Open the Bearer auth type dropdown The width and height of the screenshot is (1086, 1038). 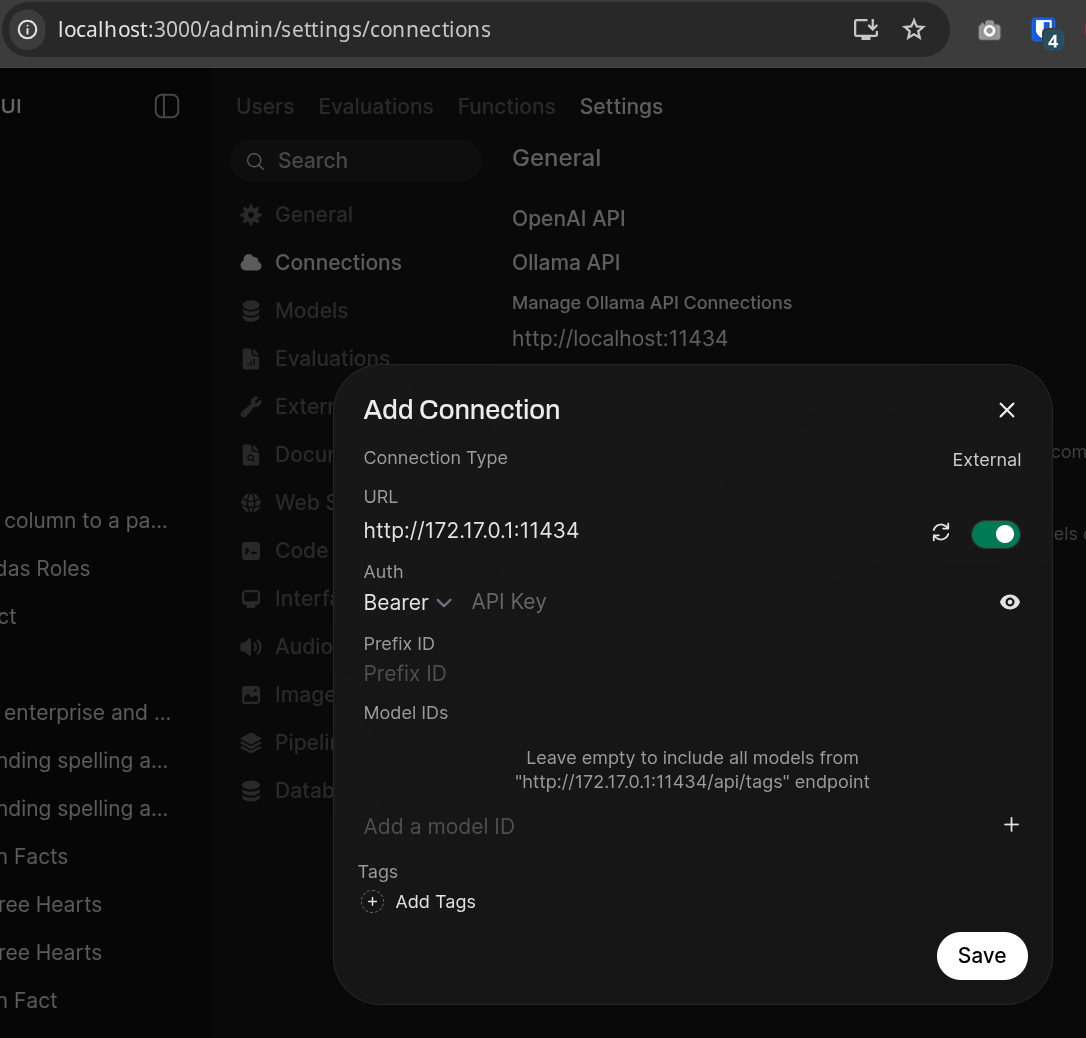pos(408,602)
